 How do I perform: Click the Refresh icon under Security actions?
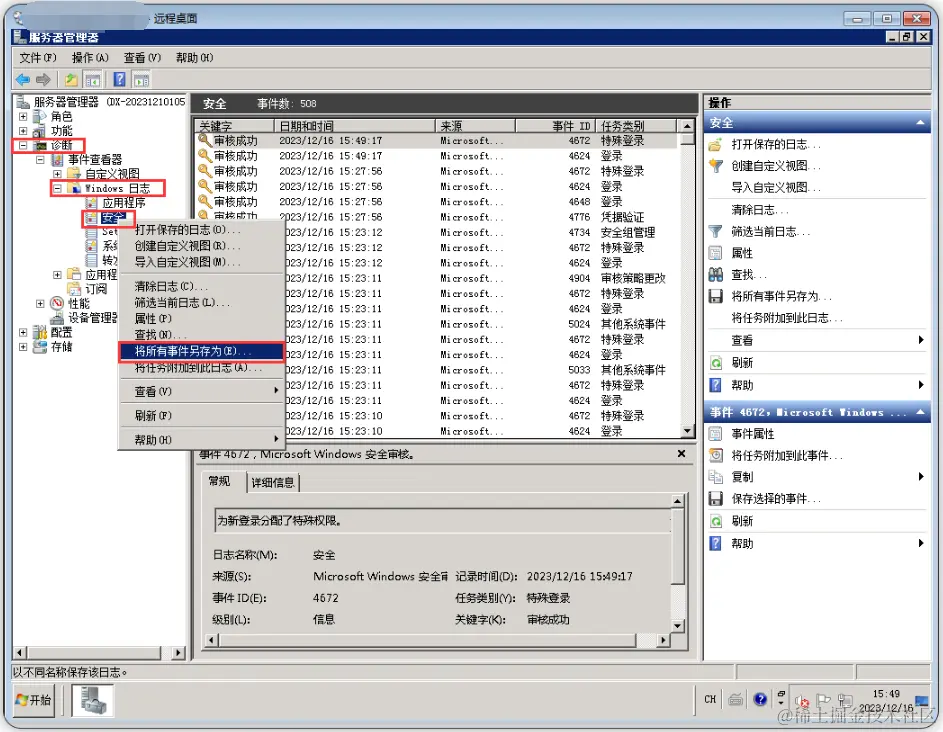point(716,363)
